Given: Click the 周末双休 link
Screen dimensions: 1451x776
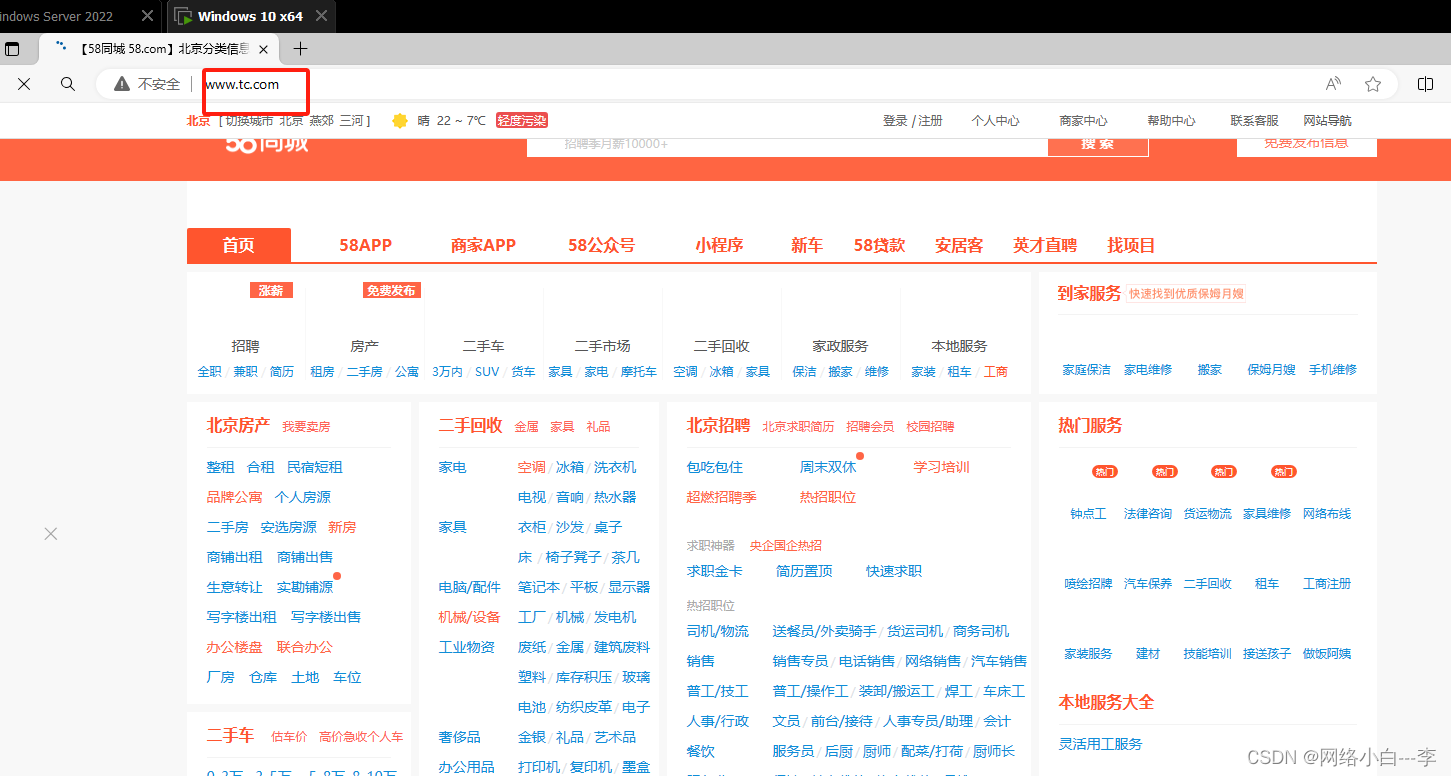Looking at the screenshot, I should tap(828, 467).
